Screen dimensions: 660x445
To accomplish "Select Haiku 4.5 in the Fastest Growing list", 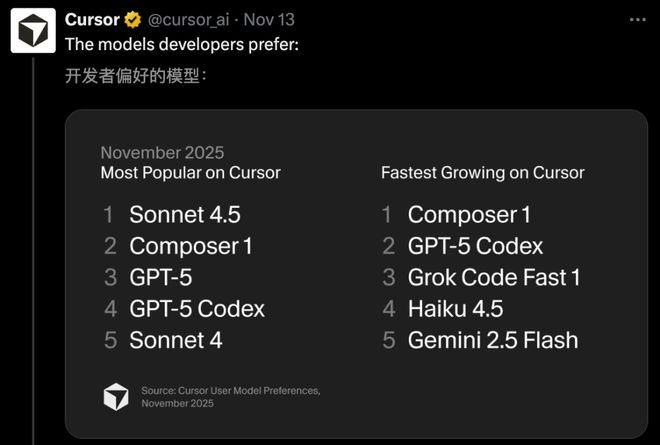I will pos(455,308).
